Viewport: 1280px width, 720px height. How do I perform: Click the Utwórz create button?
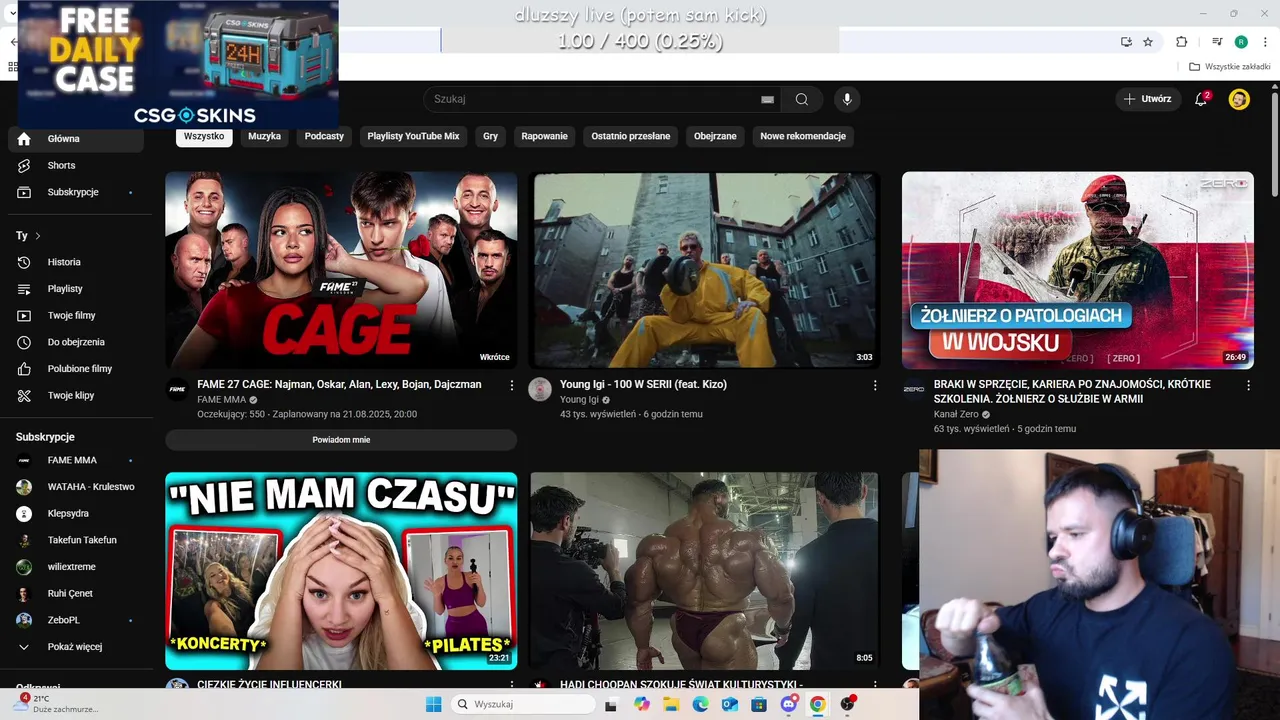point(1147,99)
